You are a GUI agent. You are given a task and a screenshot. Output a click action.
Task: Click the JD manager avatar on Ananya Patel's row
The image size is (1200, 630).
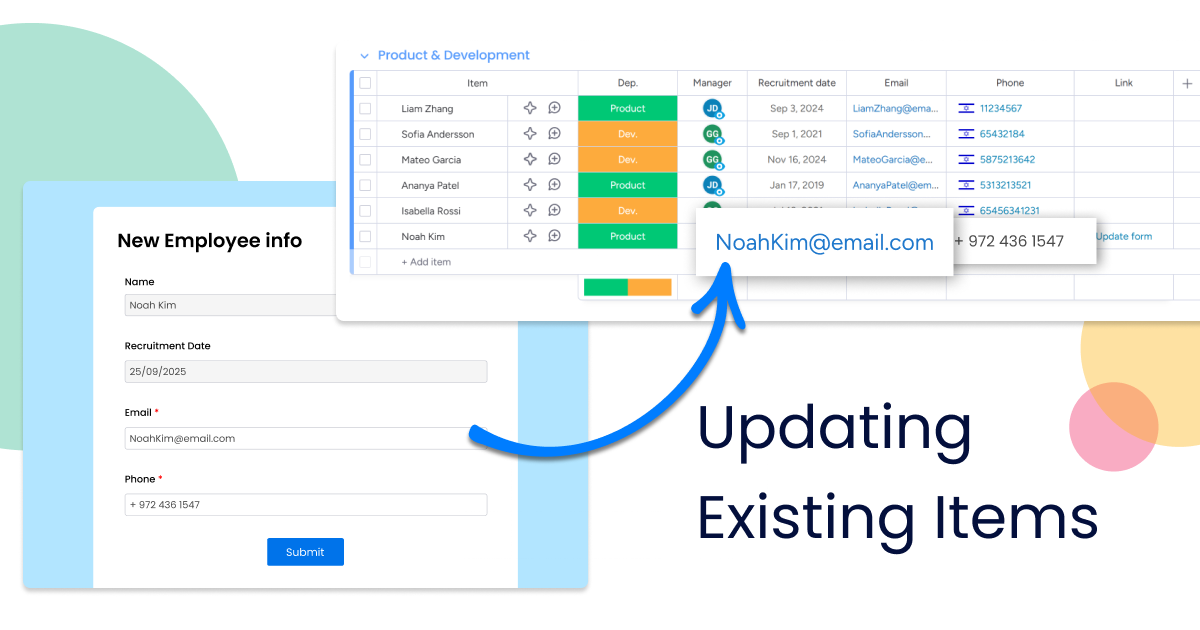(711, 184)
